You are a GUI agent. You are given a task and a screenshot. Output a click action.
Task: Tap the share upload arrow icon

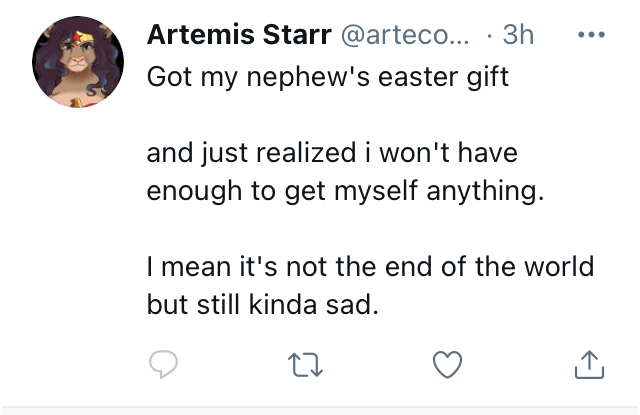tap(589, 364)
